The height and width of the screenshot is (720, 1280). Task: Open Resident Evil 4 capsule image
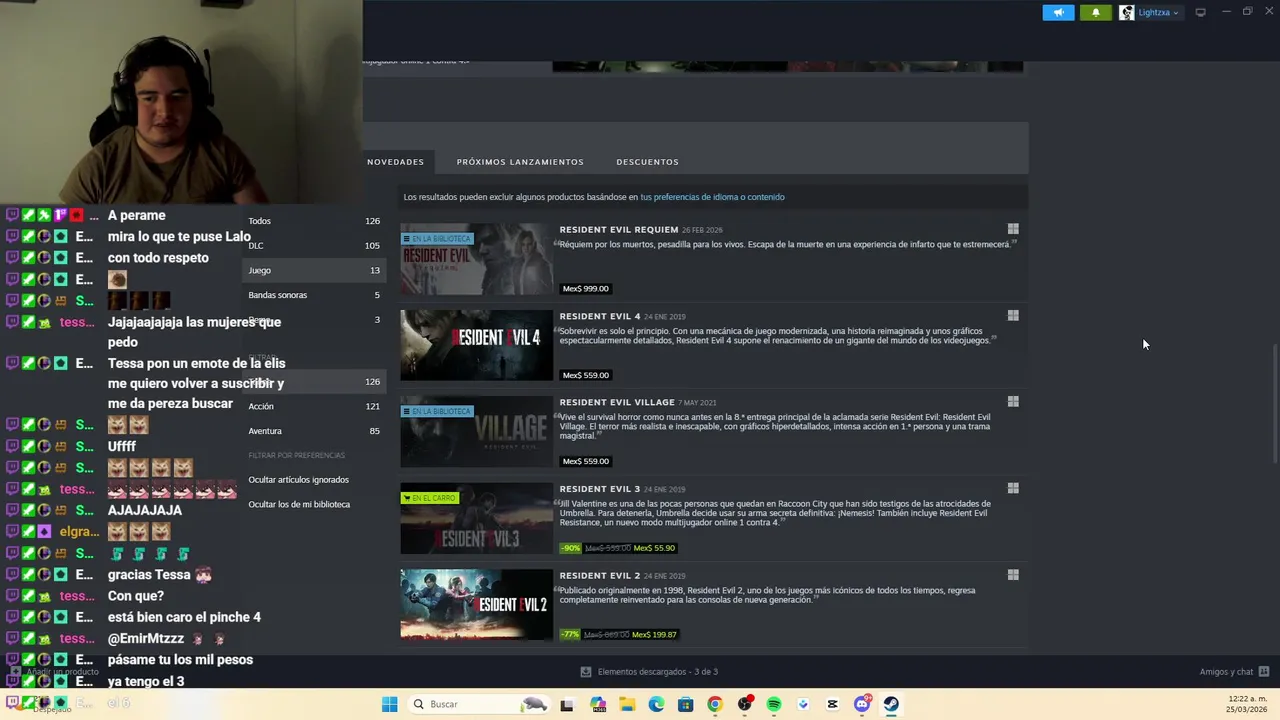(x=476, y=345)
